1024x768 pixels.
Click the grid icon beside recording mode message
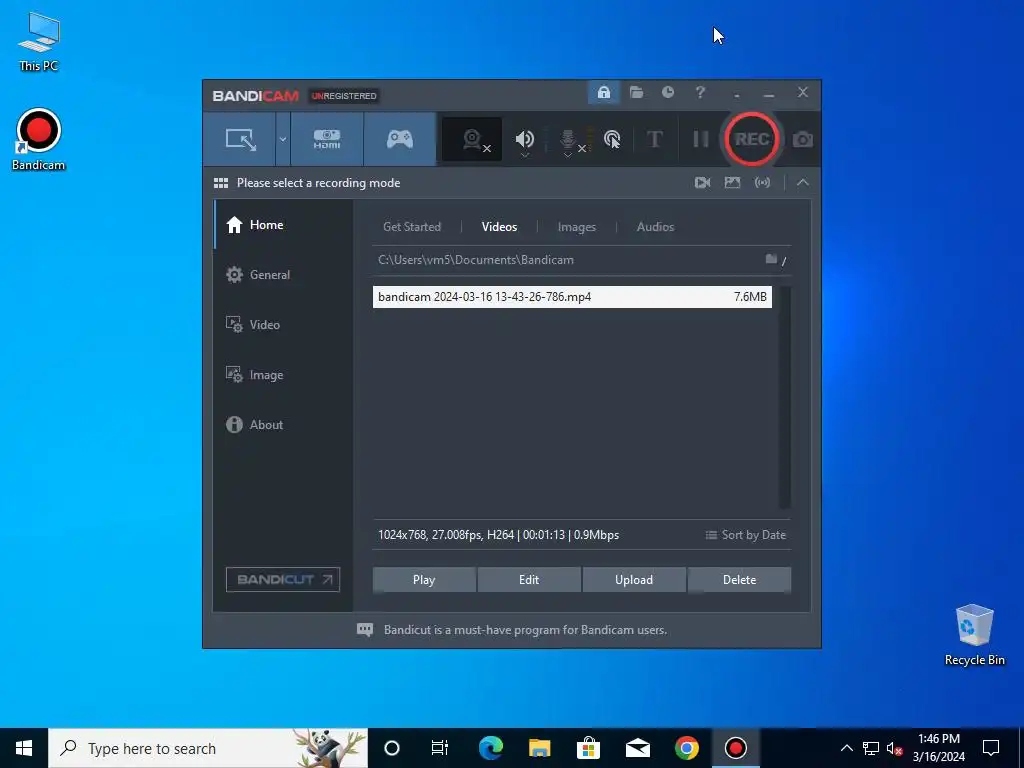click(221, 183)
